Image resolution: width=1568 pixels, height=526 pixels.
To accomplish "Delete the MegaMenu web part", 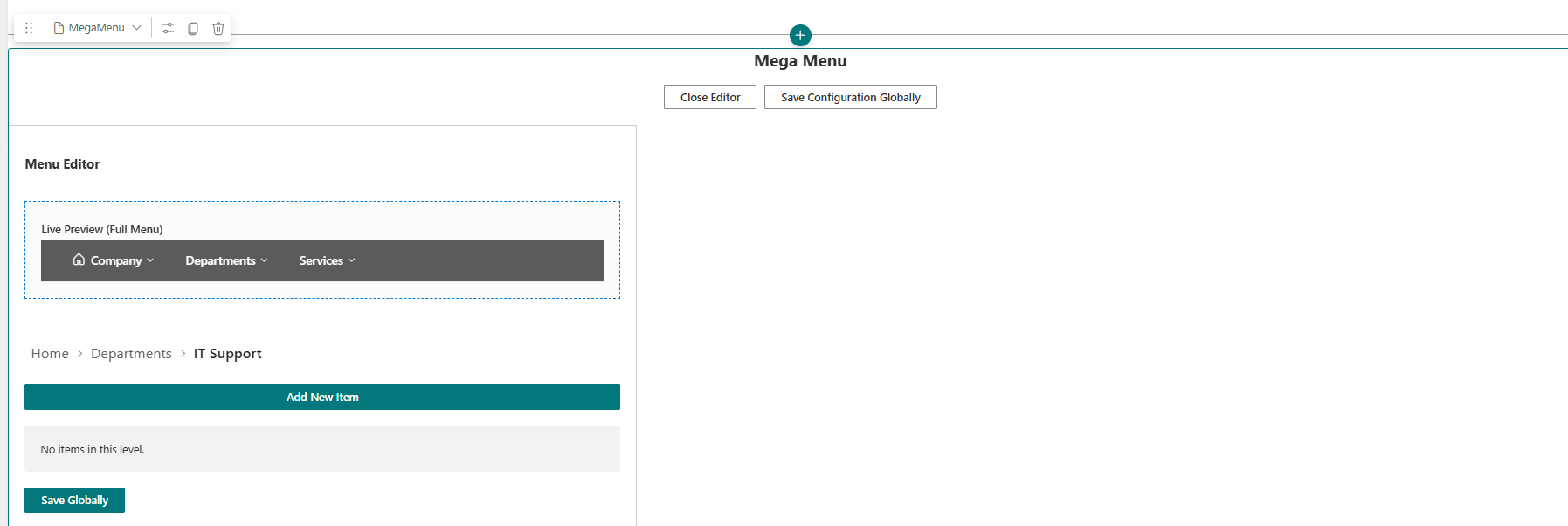I will [218, 28].
